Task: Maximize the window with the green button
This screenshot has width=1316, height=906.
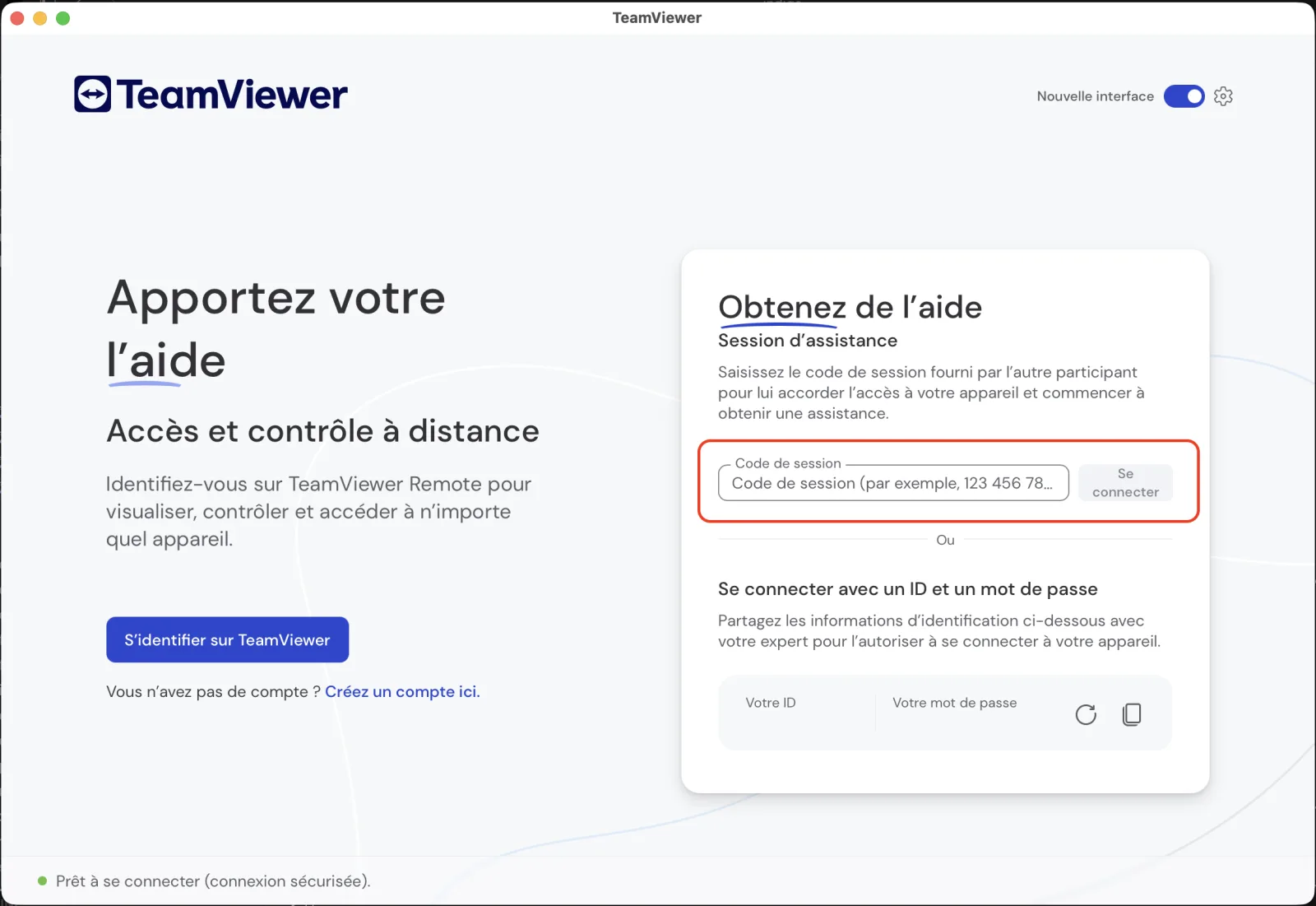Action: coord(63,18)
